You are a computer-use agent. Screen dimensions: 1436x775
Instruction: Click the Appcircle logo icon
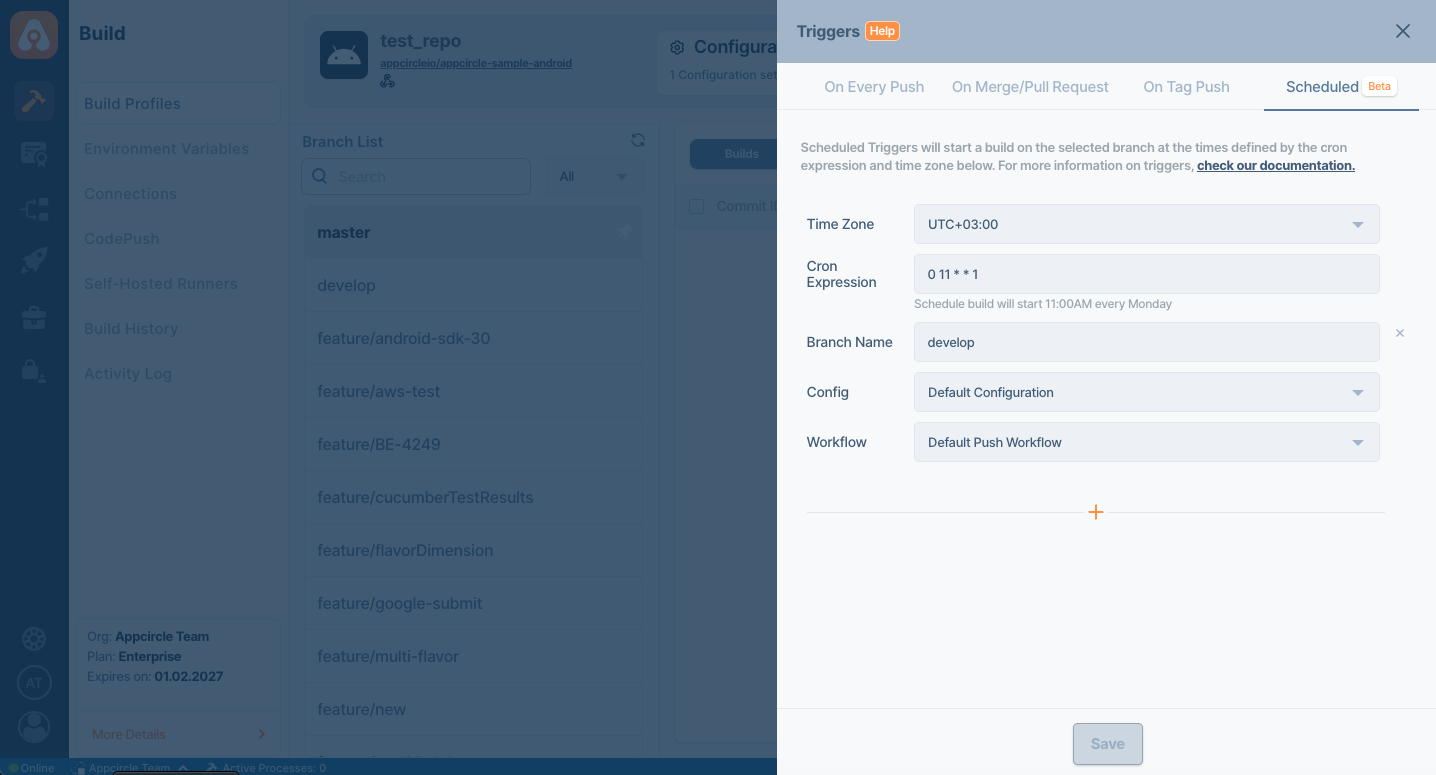tap(34, 33)
